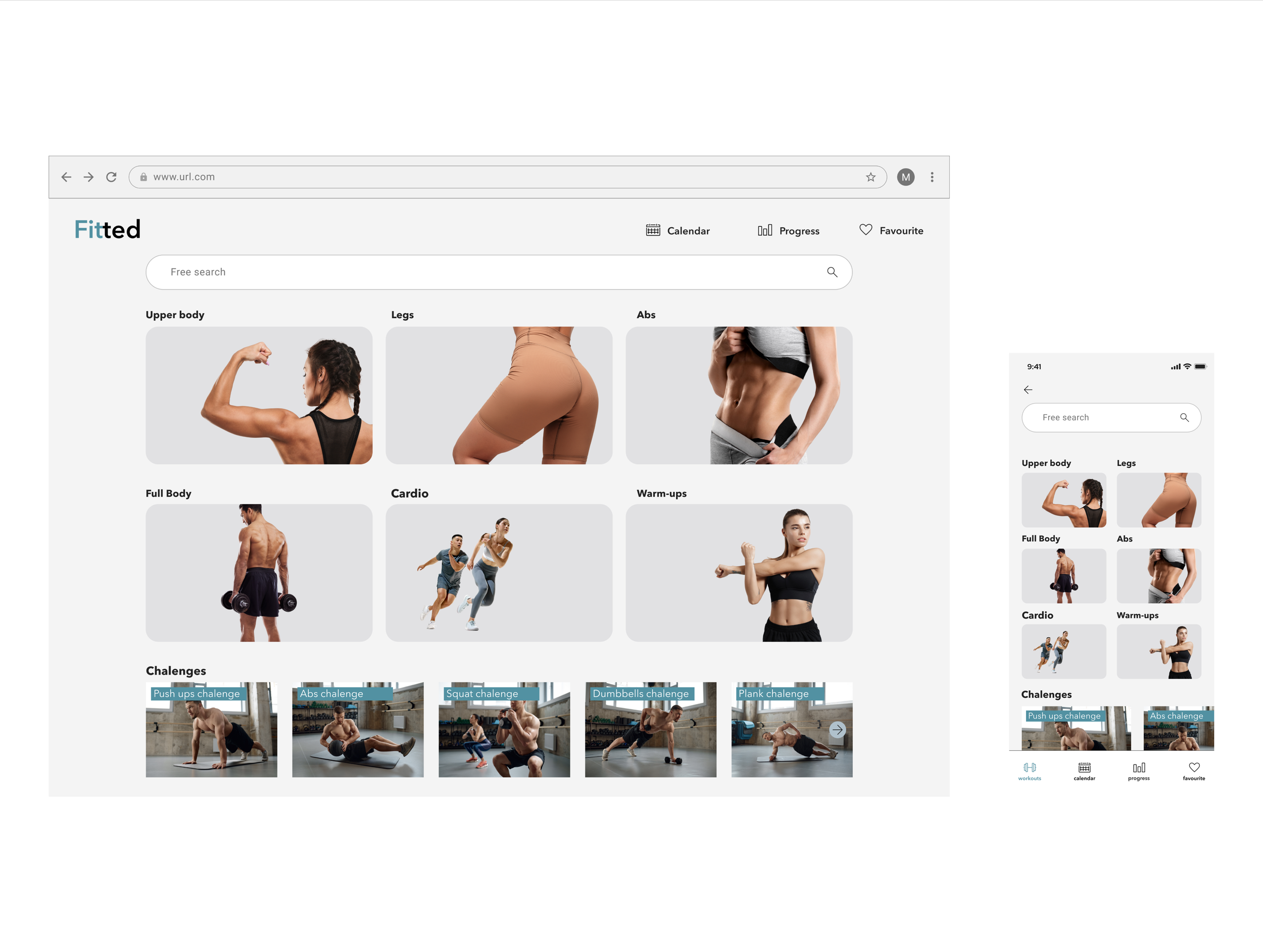Tap the mobile search magnifier icon
Image resolution: width=1263 pixels, height=952 pixels.
pos(1184,417)
